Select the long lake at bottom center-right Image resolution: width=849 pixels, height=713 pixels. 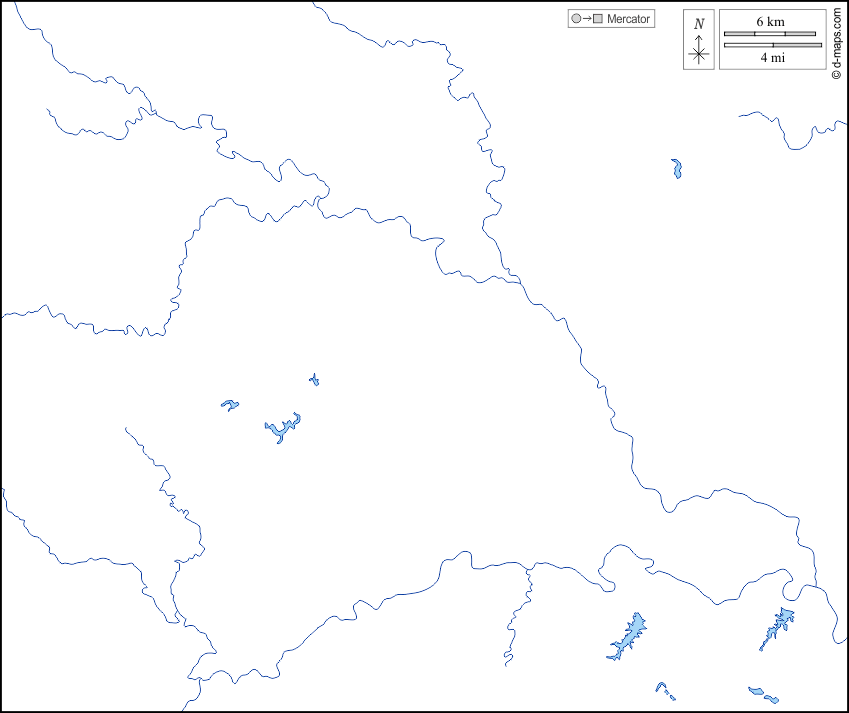click(627, 637)
